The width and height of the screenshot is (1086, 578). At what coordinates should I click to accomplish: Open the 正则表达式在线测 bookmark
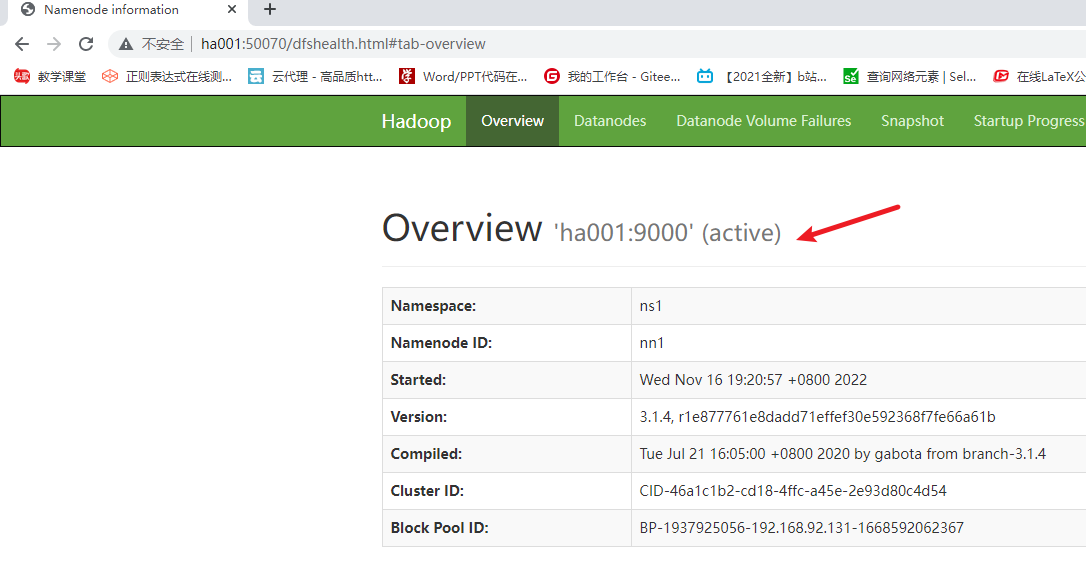[x=167, y=77]
